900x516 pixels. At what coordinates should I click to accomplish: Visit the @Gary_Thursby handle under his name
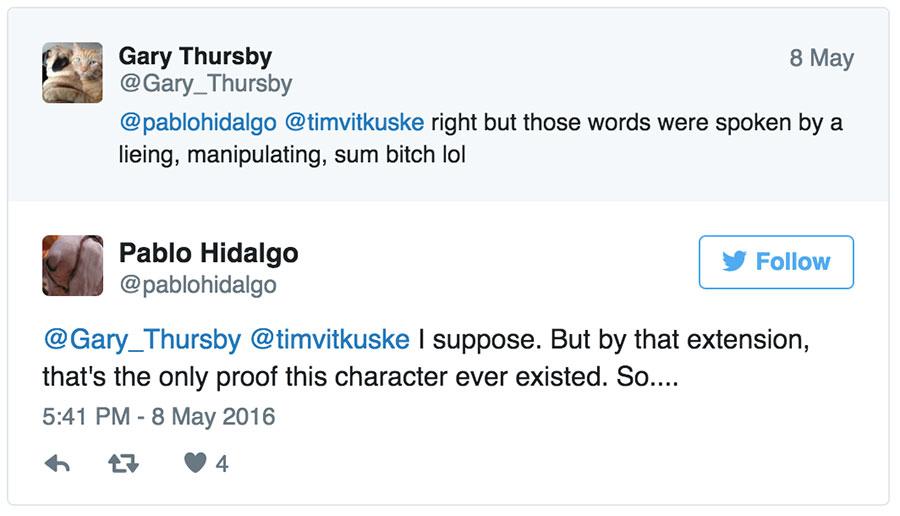click(x=205, y=84)
